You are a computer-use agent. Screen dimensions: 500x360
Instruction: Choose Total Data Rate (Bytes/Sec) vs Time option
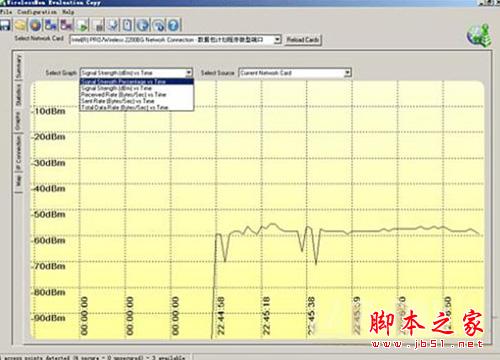click(137, 107)
